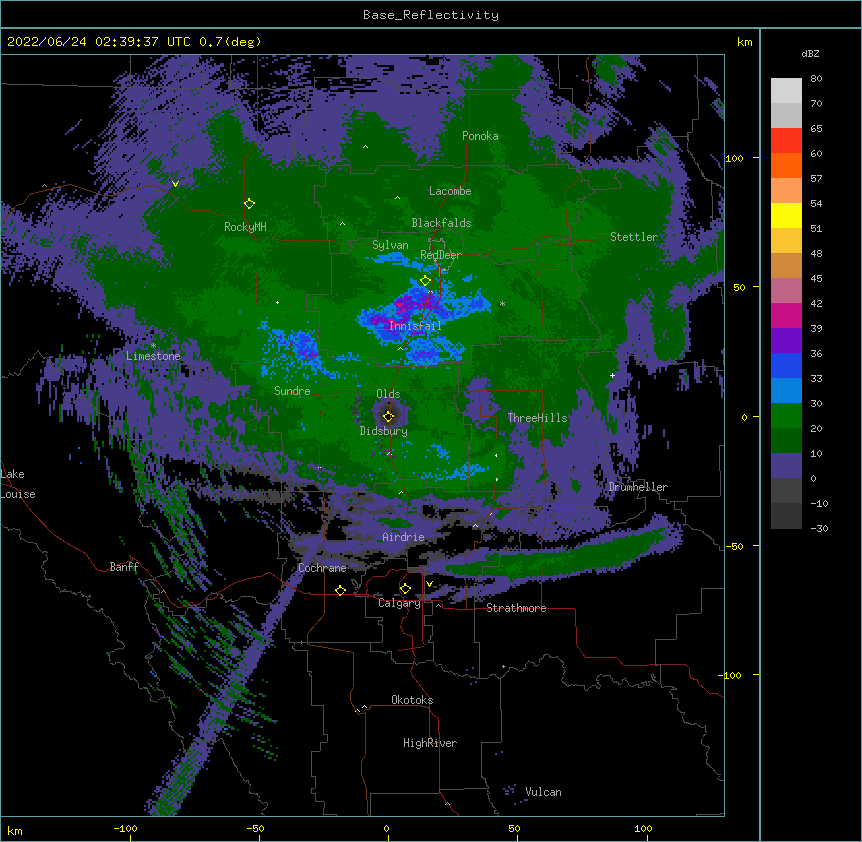Click the 36 dBZ purple color swatch
The height and width of the screenshot is (842, 862).
(x=786, y=340)
